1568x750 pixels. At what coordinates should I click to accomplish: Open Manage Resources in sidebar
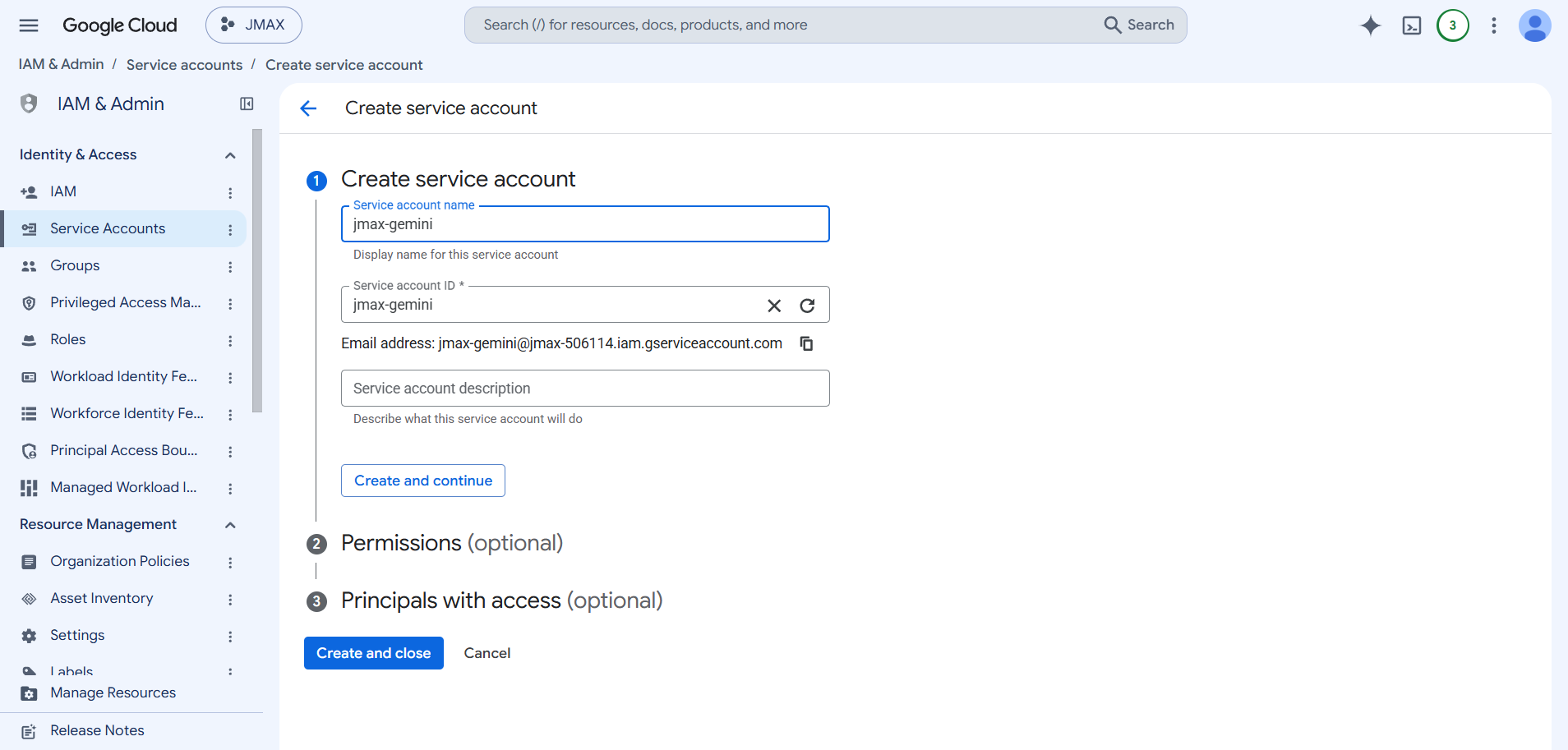coord(113,692)
